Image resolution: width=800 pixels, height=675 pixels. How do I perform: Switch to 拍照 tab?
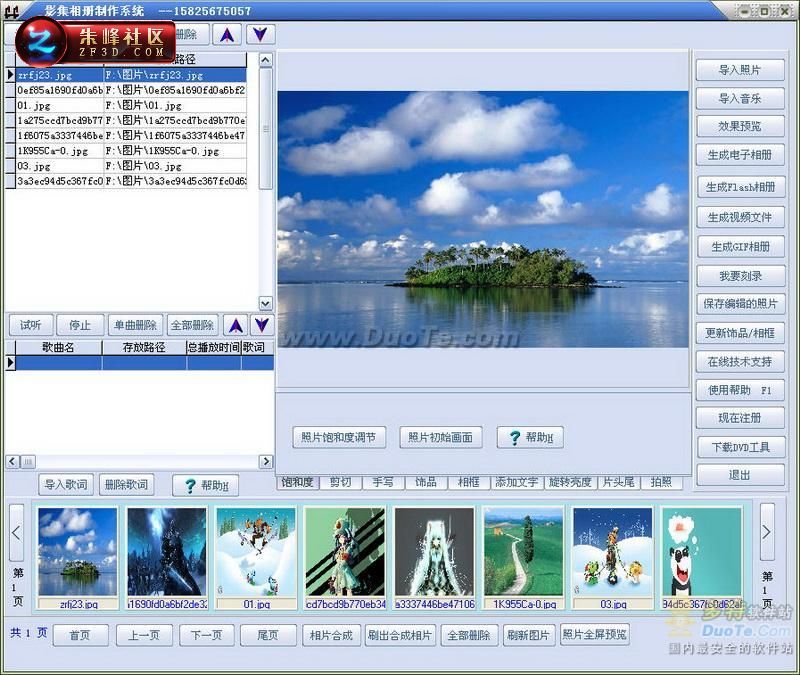pos(661,482)
